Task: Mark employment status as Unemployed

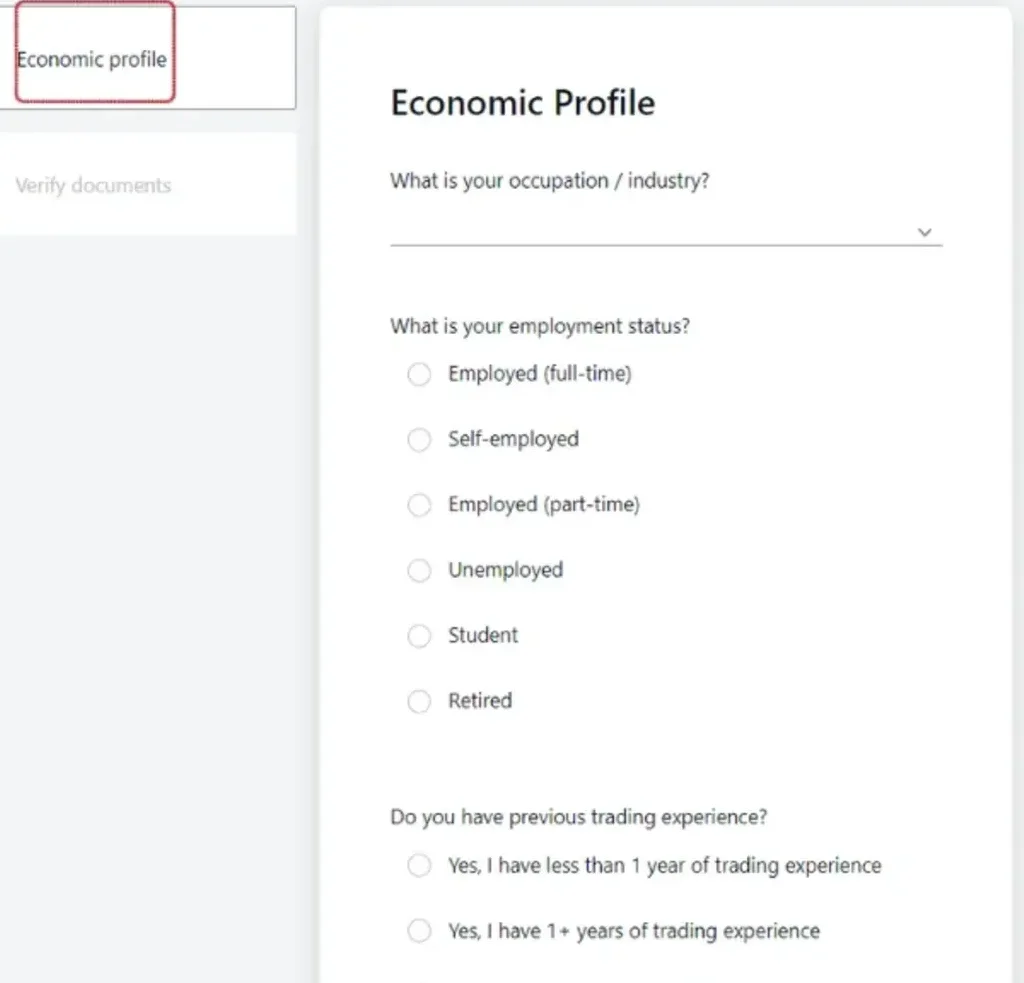Action: [x=419, y=570]
